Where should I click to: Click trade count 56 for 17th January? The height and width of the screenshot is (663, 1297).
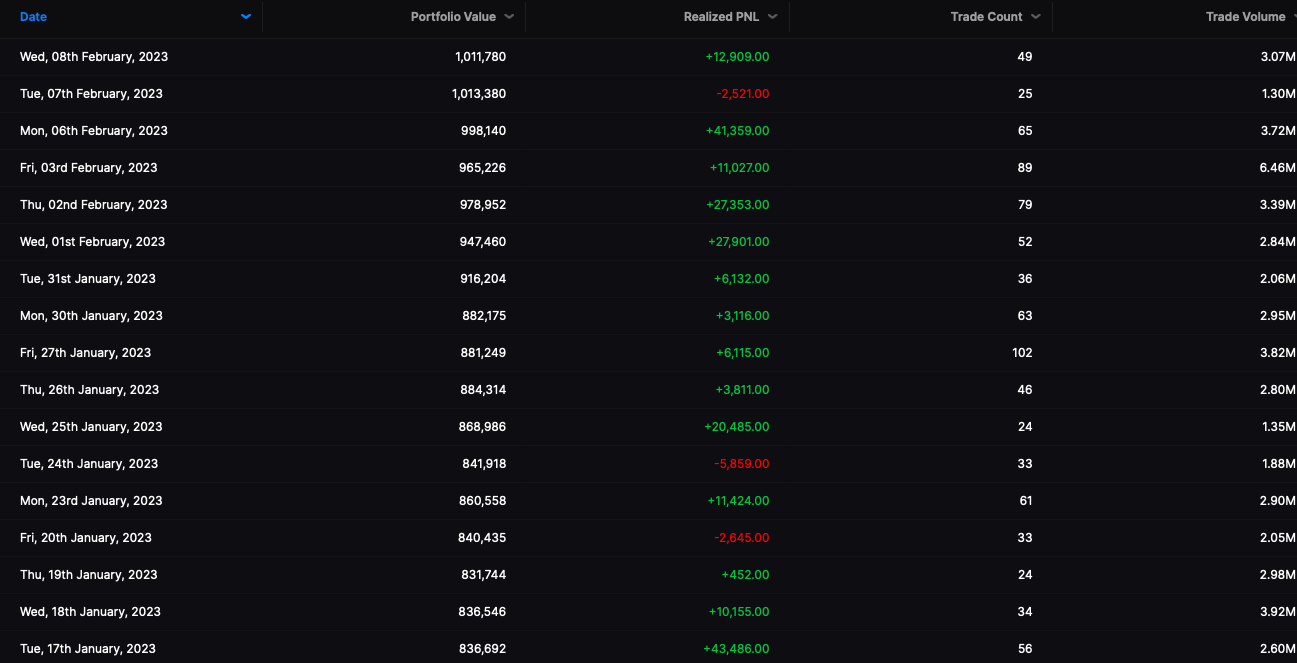tap(1025, 649)
